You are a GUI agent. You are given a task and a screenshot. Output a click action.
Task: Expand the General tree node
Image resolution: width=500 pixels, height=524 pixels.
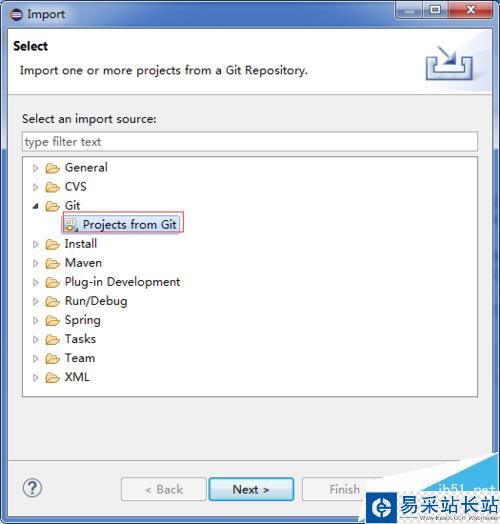tap(35, 168)
